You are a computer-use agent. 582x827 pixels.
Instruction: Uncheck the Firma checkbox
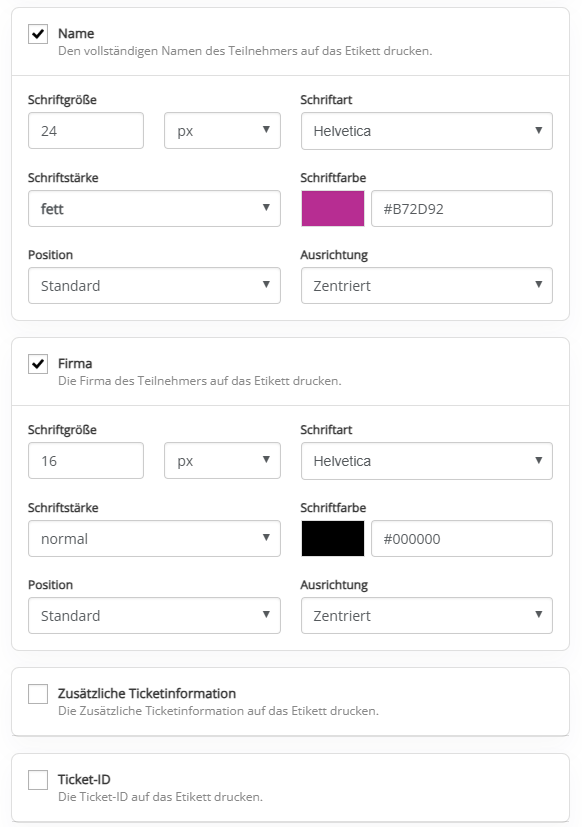tap(38, 364)
